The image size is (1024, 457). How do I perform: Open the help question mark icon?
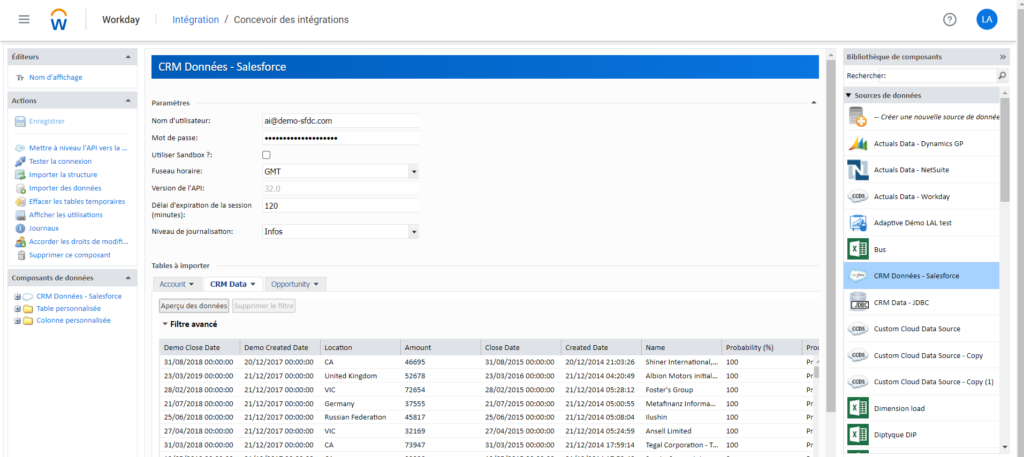(950, 20)
